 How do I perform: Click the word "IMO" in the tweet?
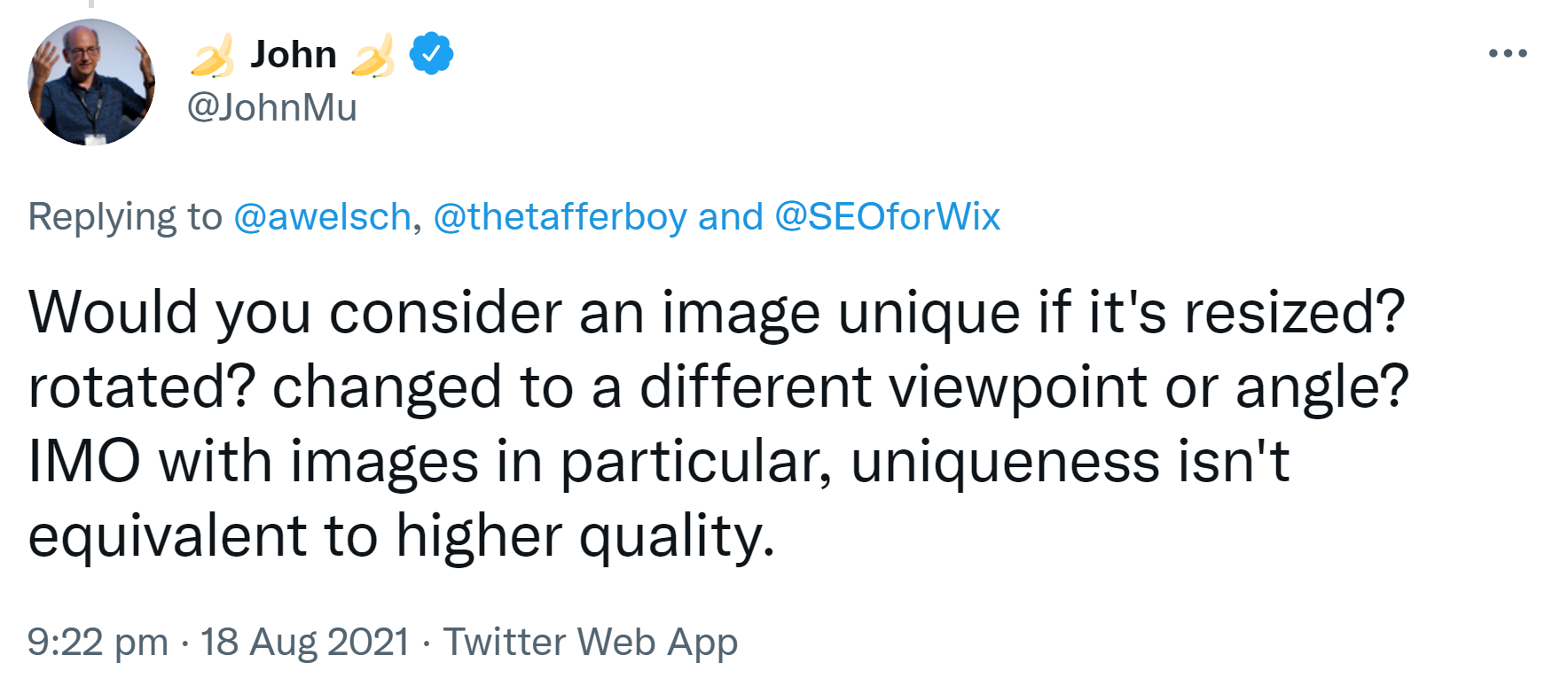click(84, 462)
